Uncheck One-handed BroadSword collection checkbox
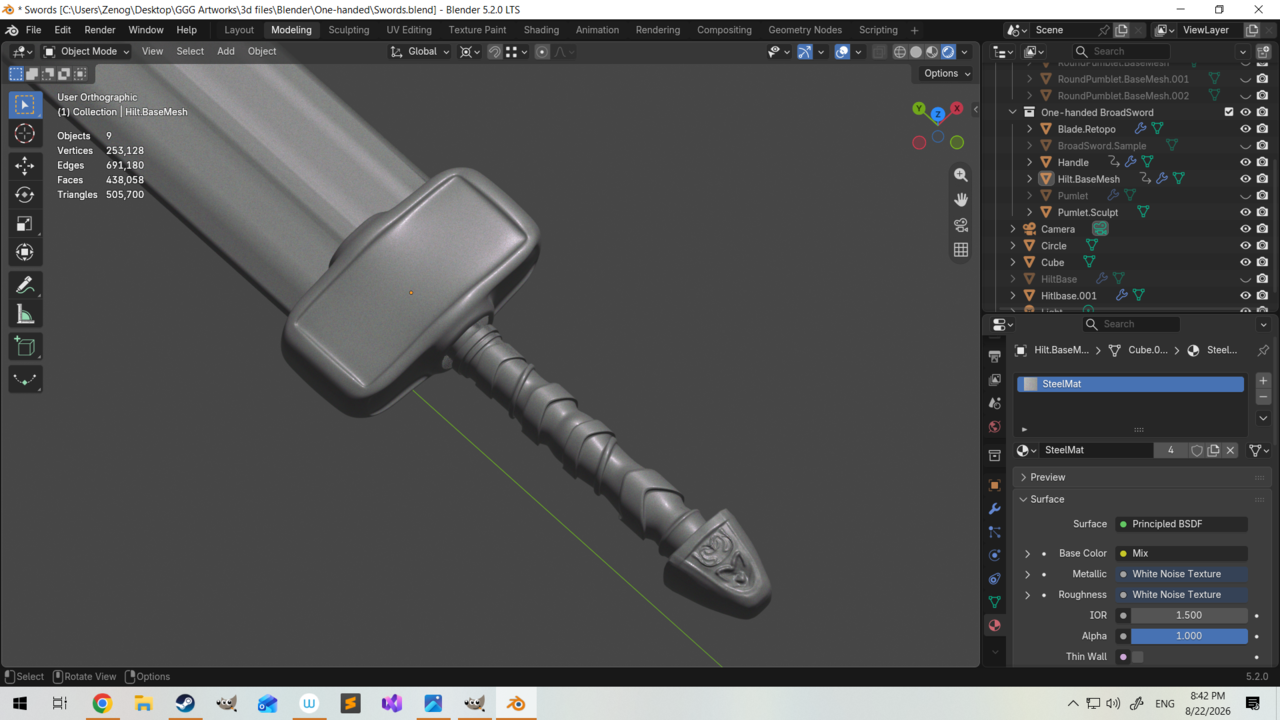This screenshot has height=720, width=1280. (x=1229, y=112)
